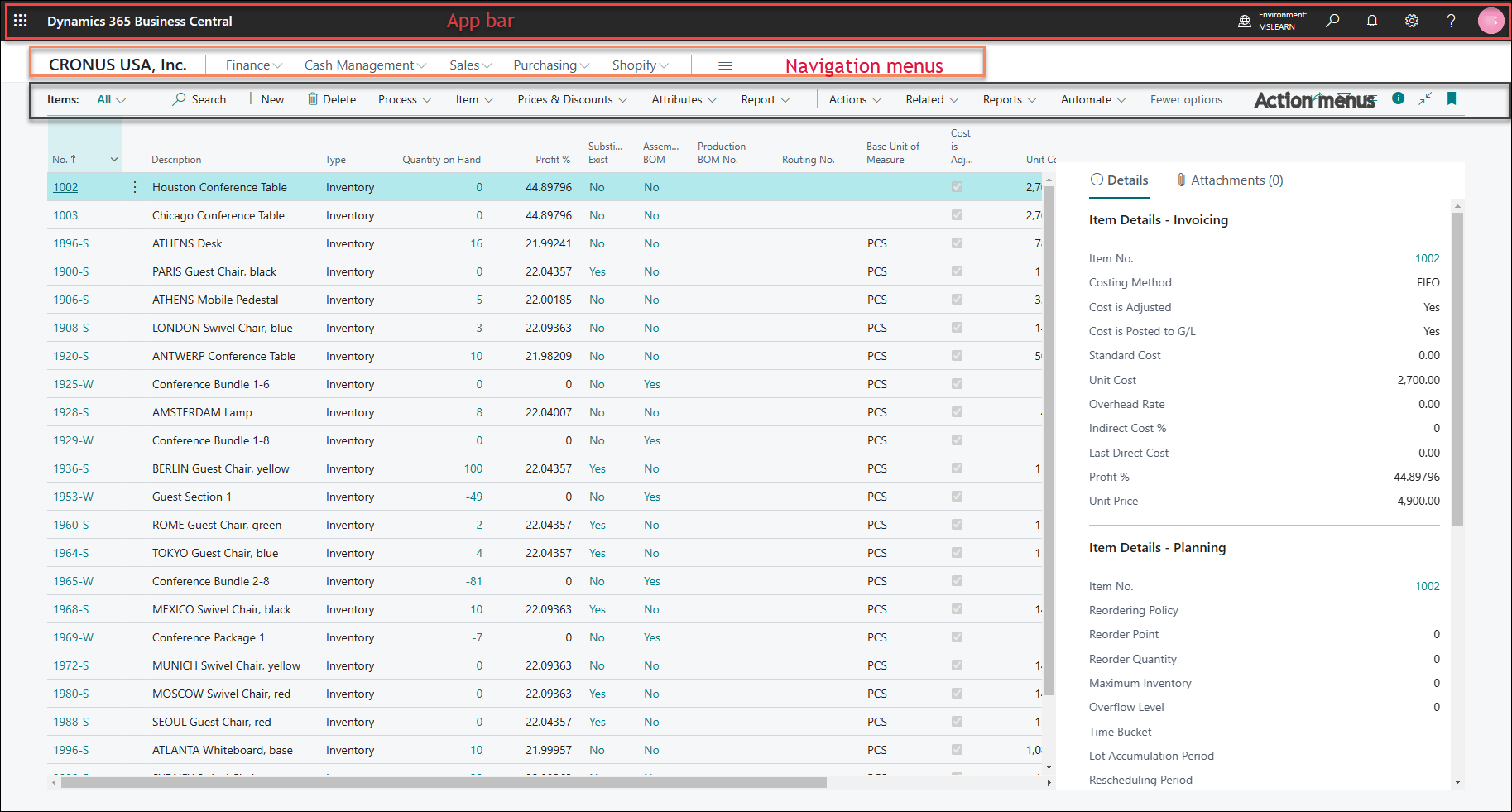
Task: Open the help question mark
Action: pos(1451,21)
